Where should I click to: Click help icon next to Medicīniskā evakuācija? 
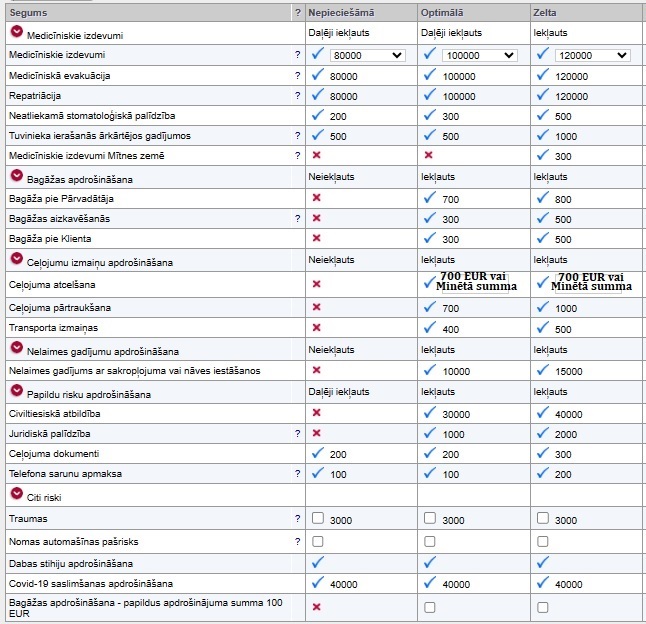click(x=297, y=76)
